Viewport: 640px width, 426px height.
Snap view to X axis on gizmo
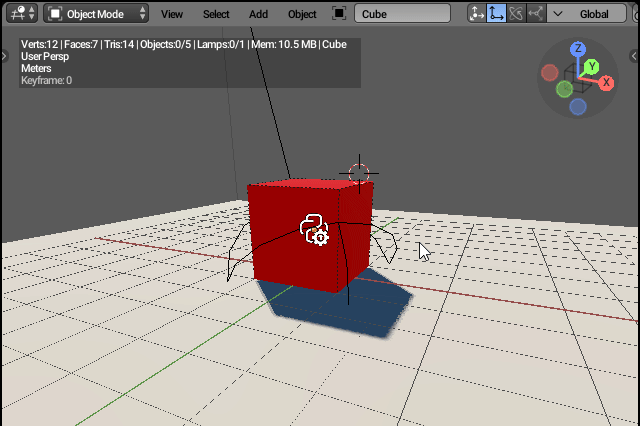606,83
